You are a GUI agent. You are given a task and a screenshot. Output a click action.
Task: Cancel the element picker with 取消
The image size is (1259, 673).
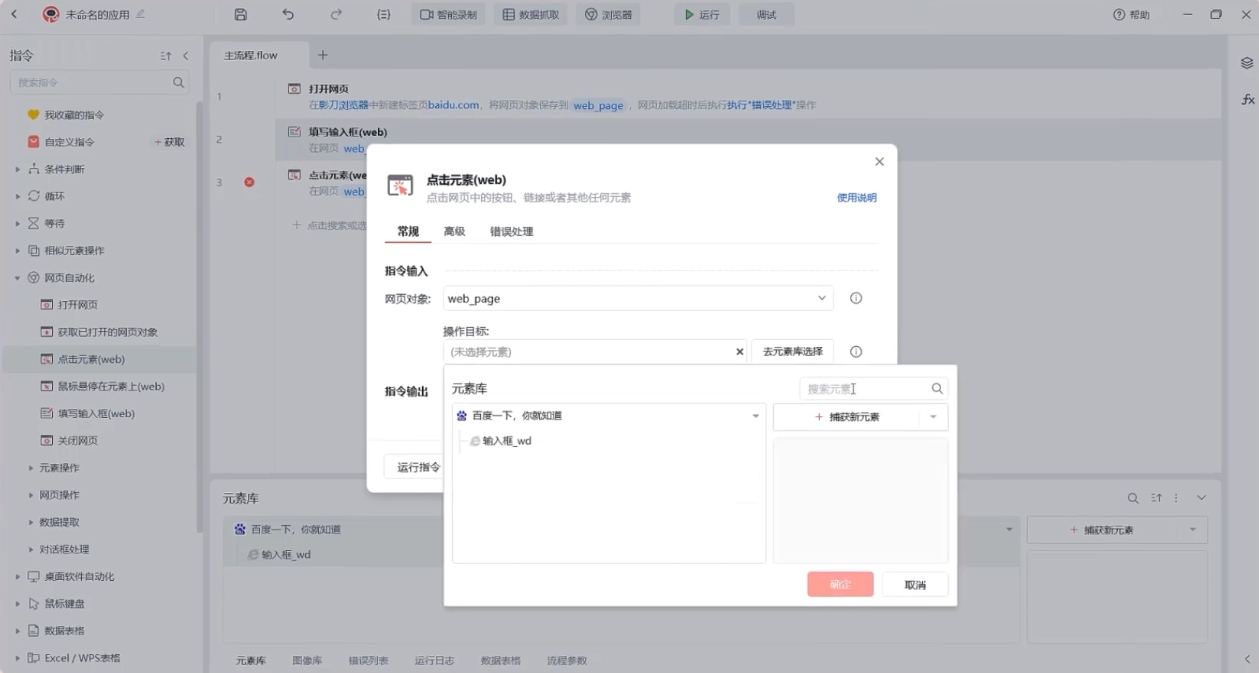tap(915, 585)
